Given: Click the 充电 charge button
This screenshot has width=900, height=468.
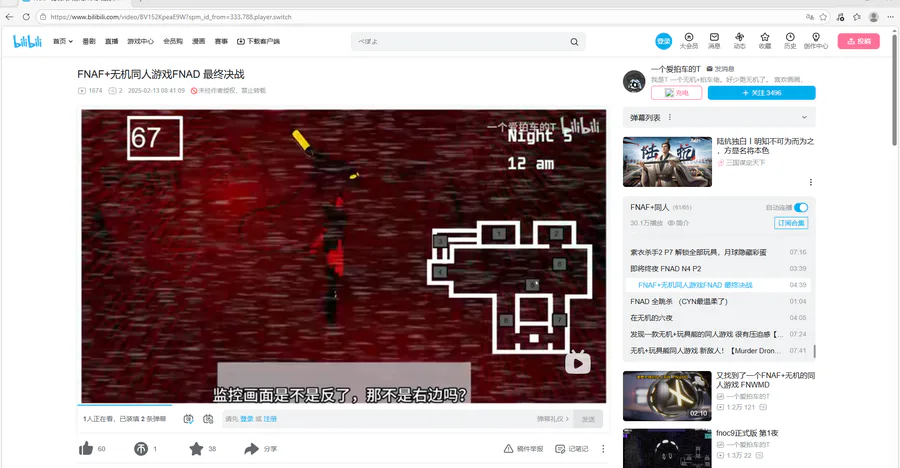Looking at the screenshot, I should click(x=676, y=92).
